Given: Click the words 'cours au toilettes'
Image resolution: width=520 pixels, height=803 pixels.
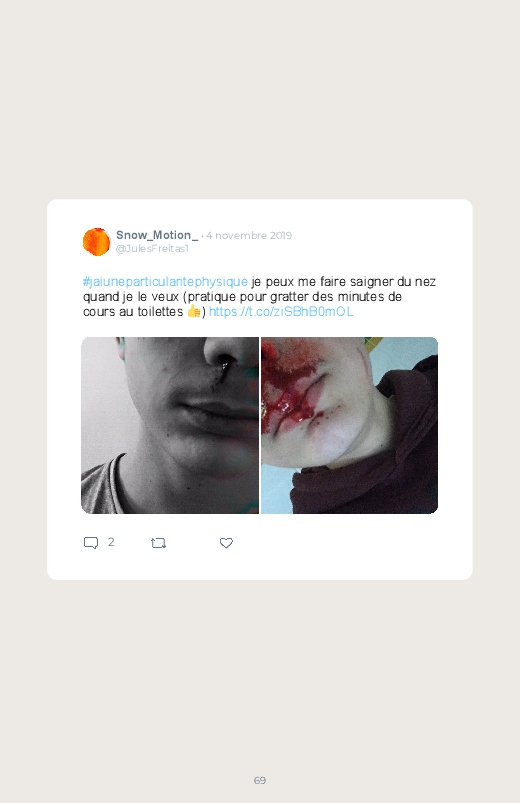Looking at the screenshot, I should (x=133, y=311).
